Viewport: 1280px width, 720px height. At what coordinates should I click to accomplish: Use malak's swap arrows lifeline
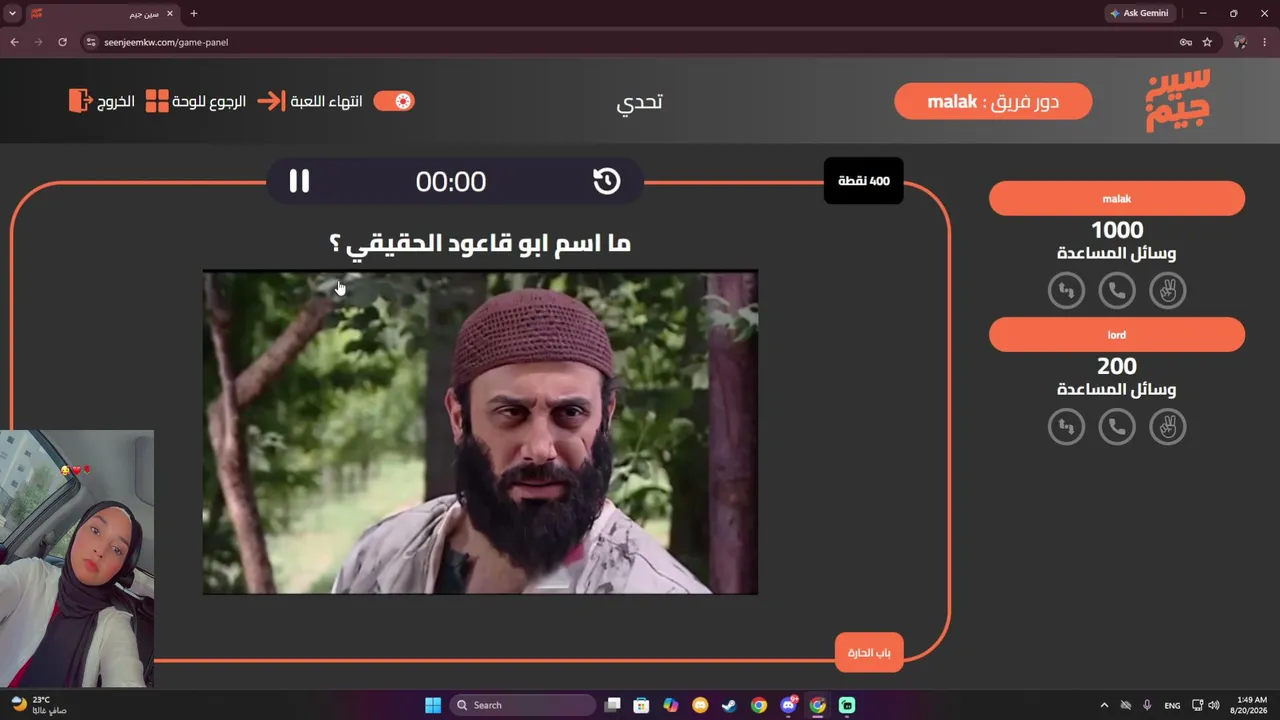1066,291
